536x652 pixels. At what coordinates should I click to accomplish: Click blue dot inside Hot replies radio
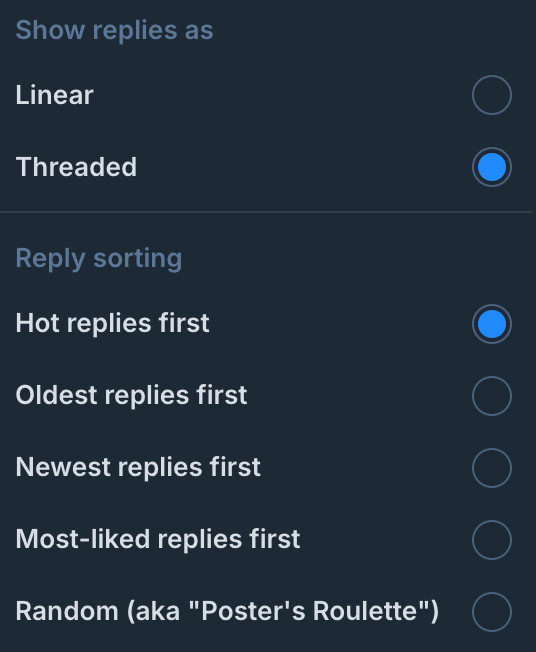492,324
